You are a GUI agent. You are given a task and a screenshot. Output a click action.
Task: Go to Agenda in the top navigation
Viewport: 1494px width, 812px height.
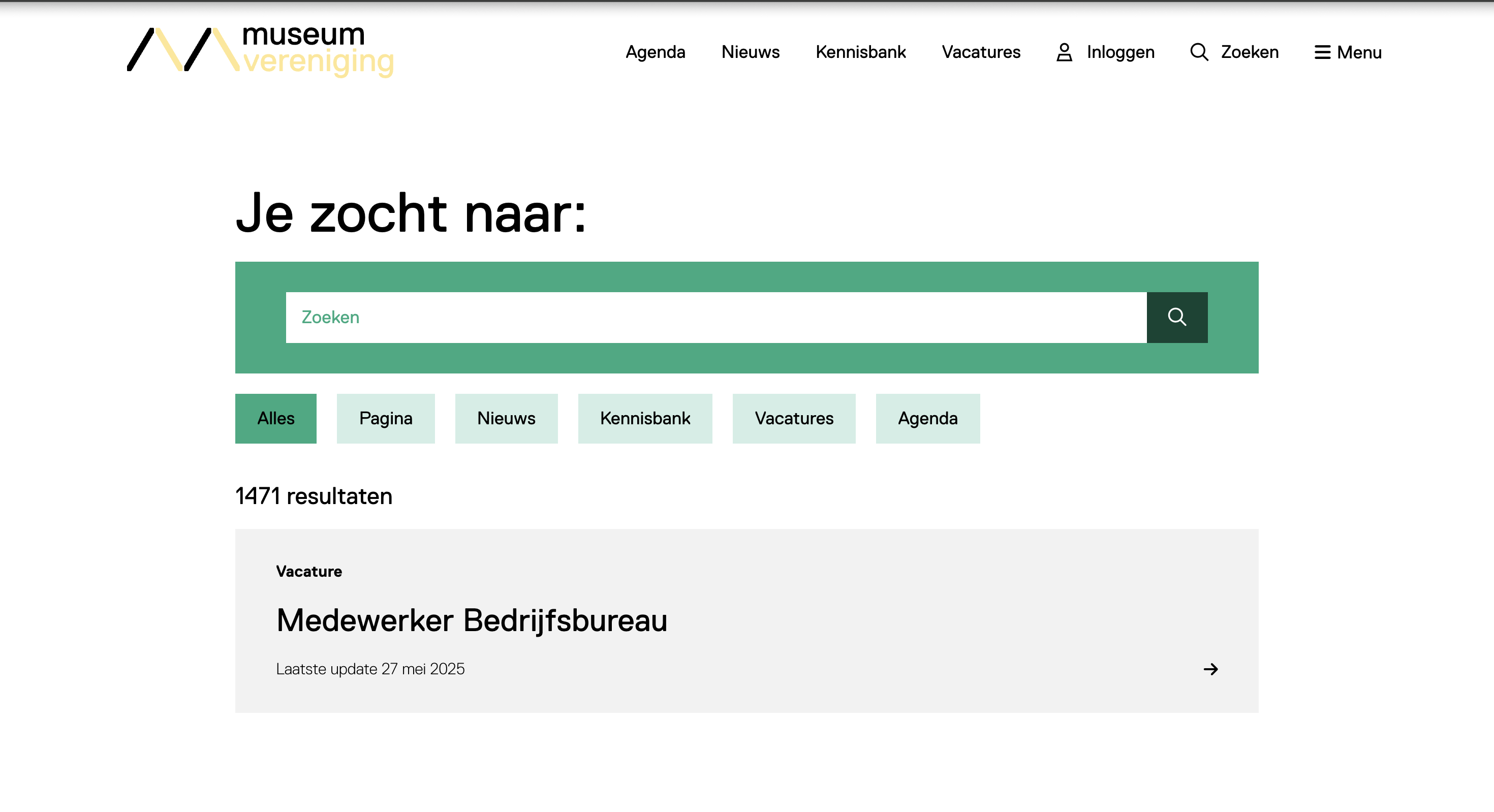[656, 52]
